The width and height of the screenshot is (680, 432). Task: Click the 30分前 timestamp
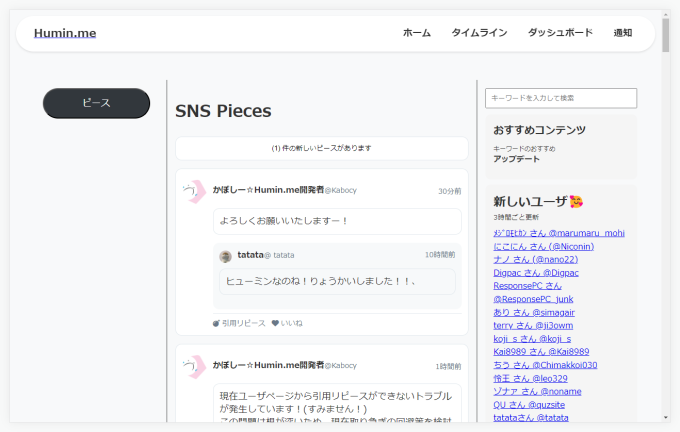pos(449,191)
